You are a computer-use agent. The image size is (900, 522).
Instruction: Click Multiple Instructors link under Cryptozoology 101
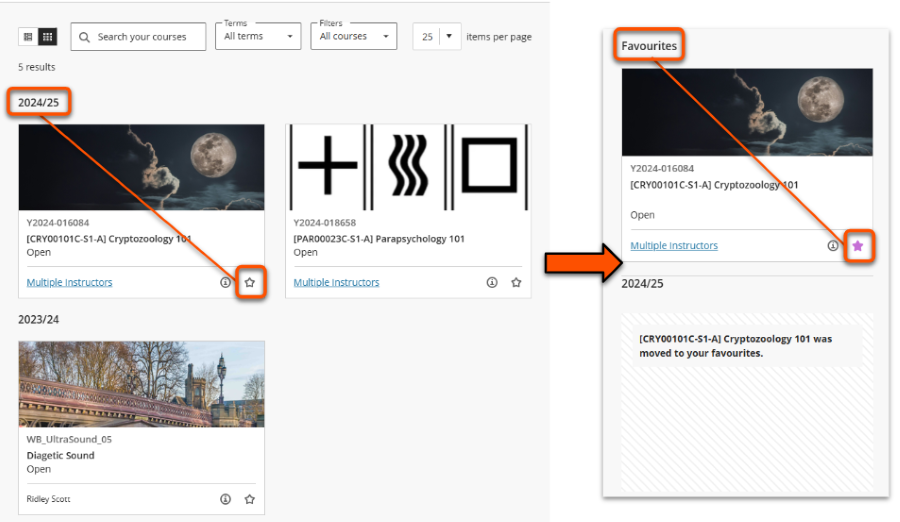pos(69,283)
